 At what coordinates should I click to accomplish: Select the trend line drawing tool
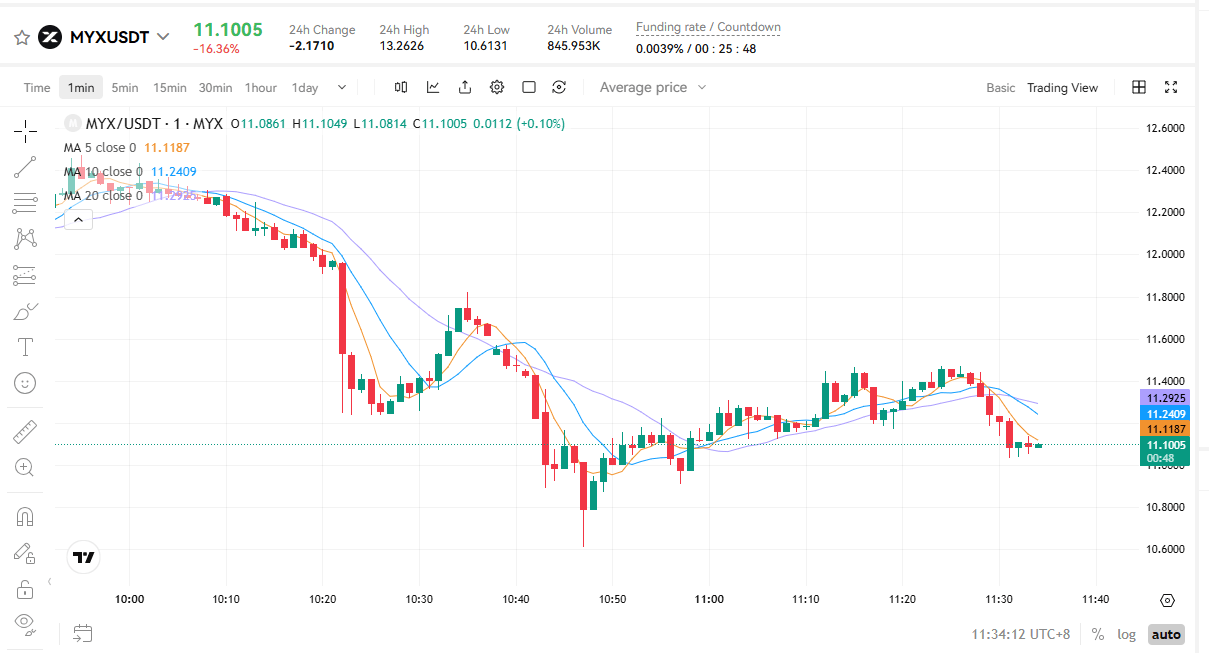pyautogui.click(x=25, y=167)
